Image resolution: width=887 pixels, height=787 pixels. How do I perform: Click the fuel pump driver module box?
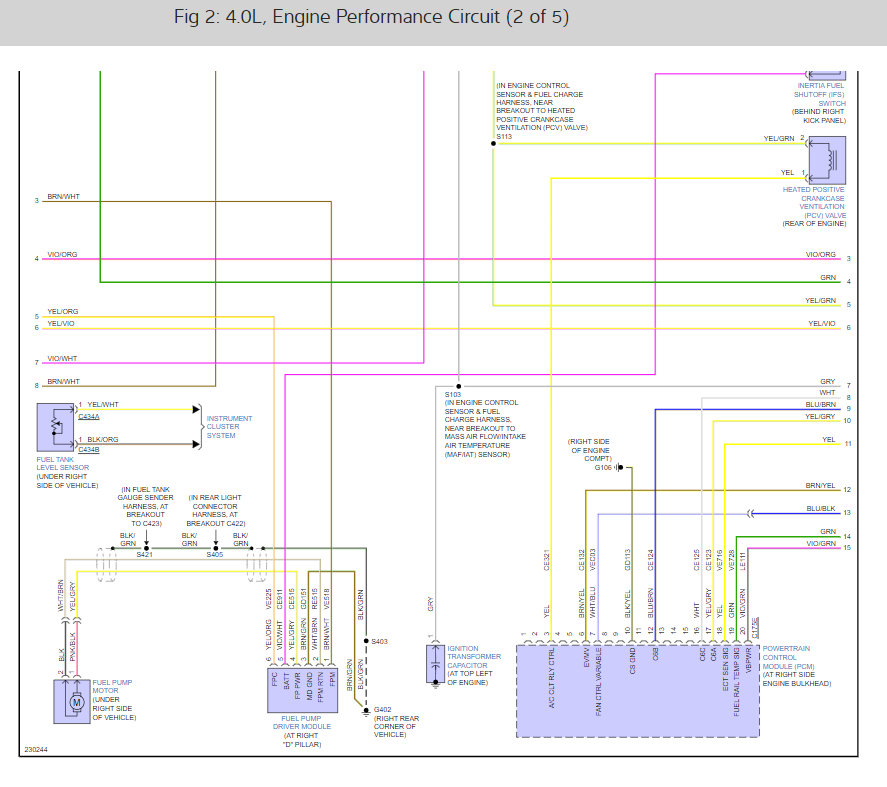[x=303, y=690]
